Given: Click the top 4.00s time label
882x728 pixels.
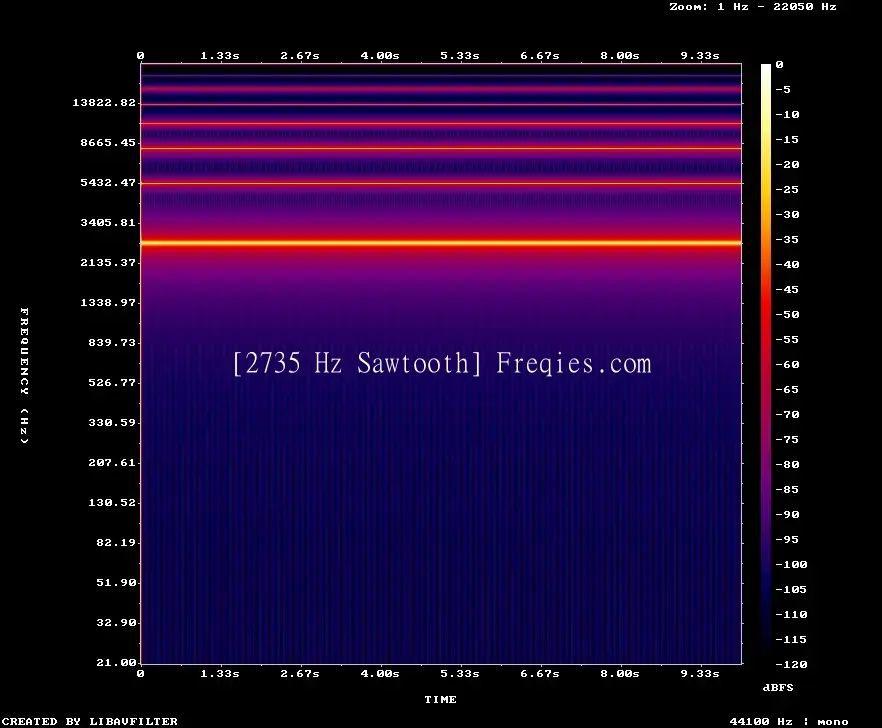Looking at the screenshot, I should pyautogui.click(x=380, y=56).
